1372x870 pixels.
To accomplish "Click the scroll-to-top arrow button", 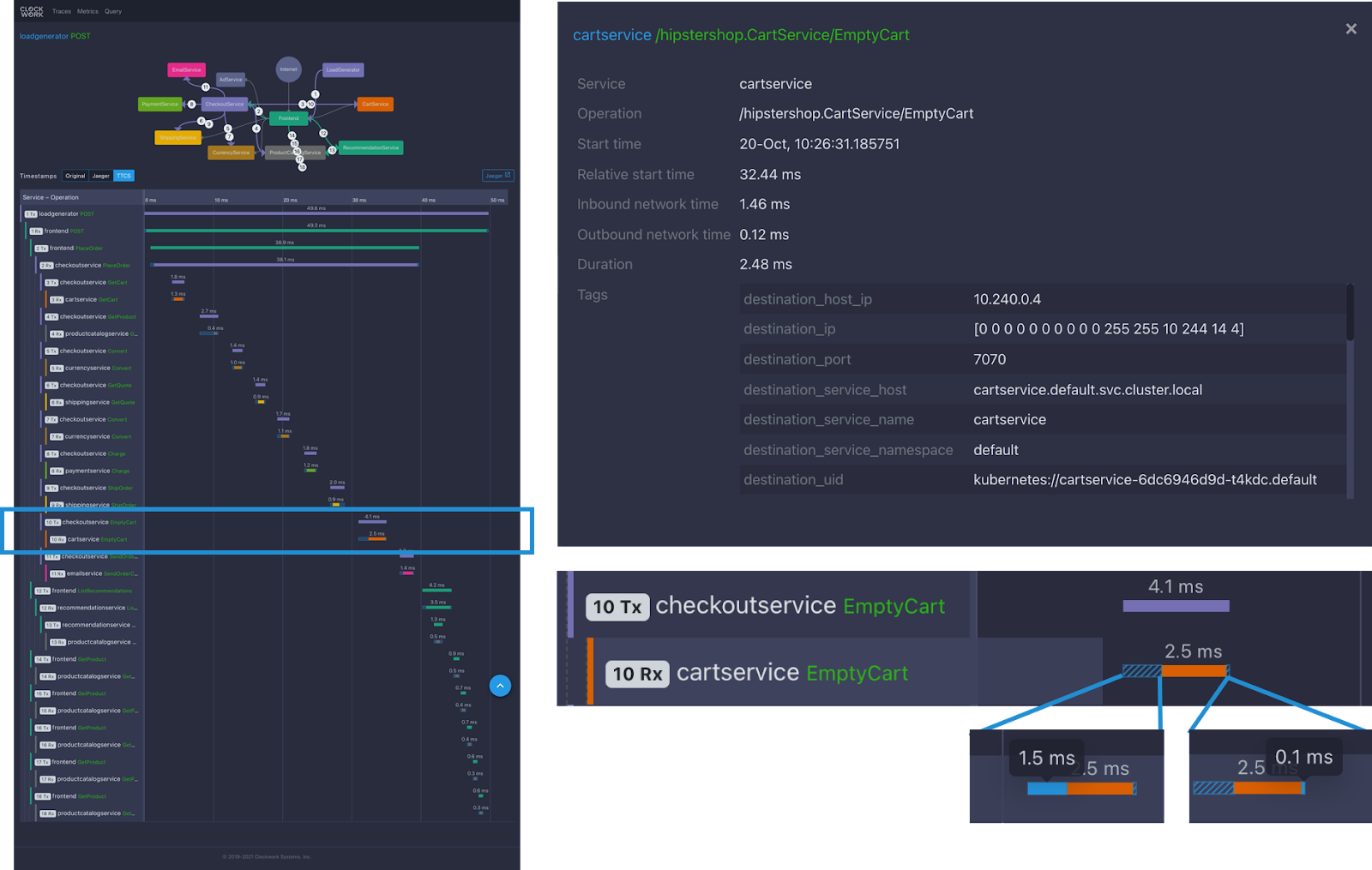I will coord(500,686).
